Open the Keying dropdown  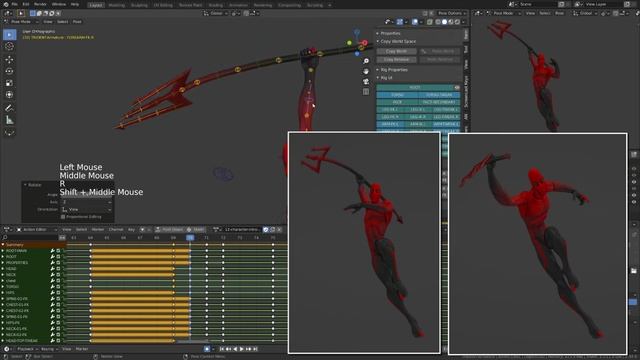(x=49, y=349)
